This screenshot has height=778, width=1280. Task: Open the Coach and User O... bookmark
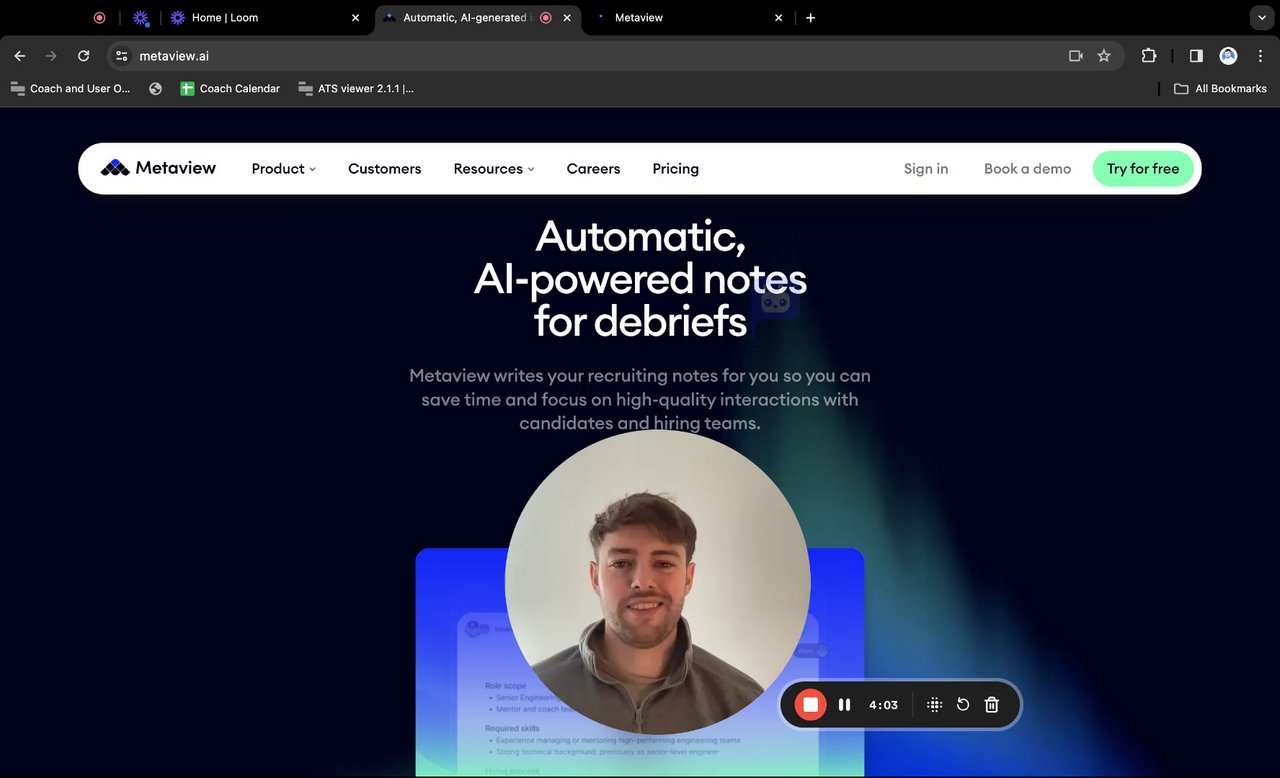pyautogui.click(x=70, y=88)
